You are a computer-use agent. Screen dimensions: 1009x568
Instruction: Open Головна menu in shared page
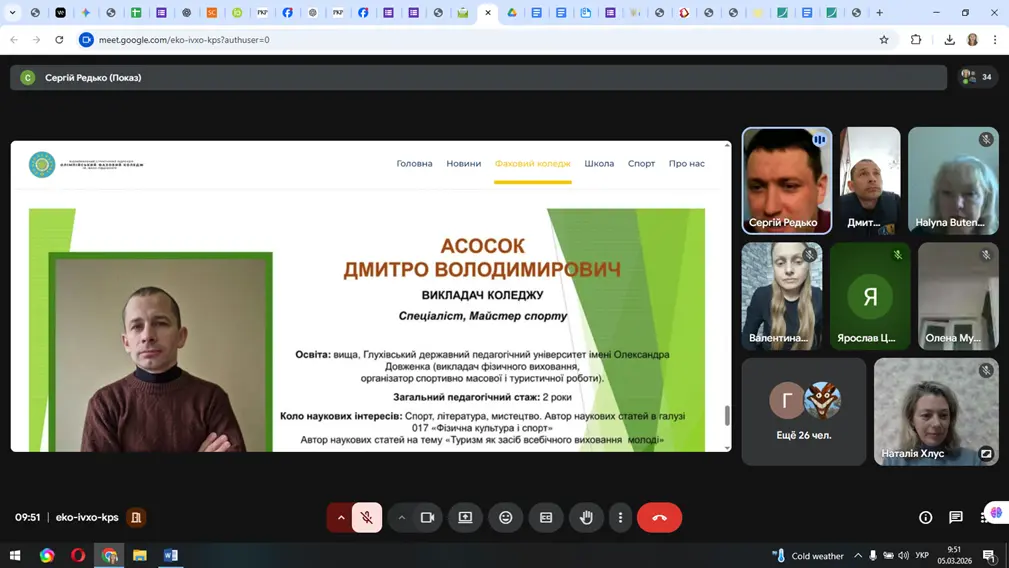[414, 163]
